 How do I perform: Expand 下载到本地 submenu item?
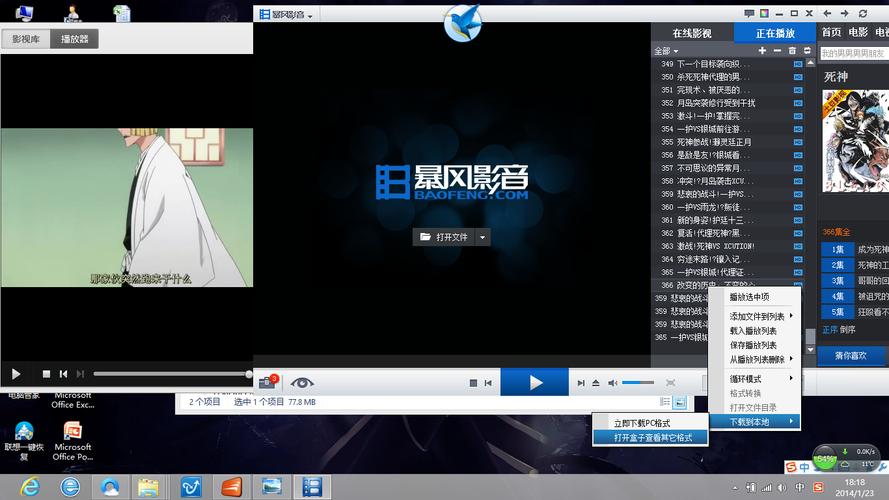(x=755, y=422)
